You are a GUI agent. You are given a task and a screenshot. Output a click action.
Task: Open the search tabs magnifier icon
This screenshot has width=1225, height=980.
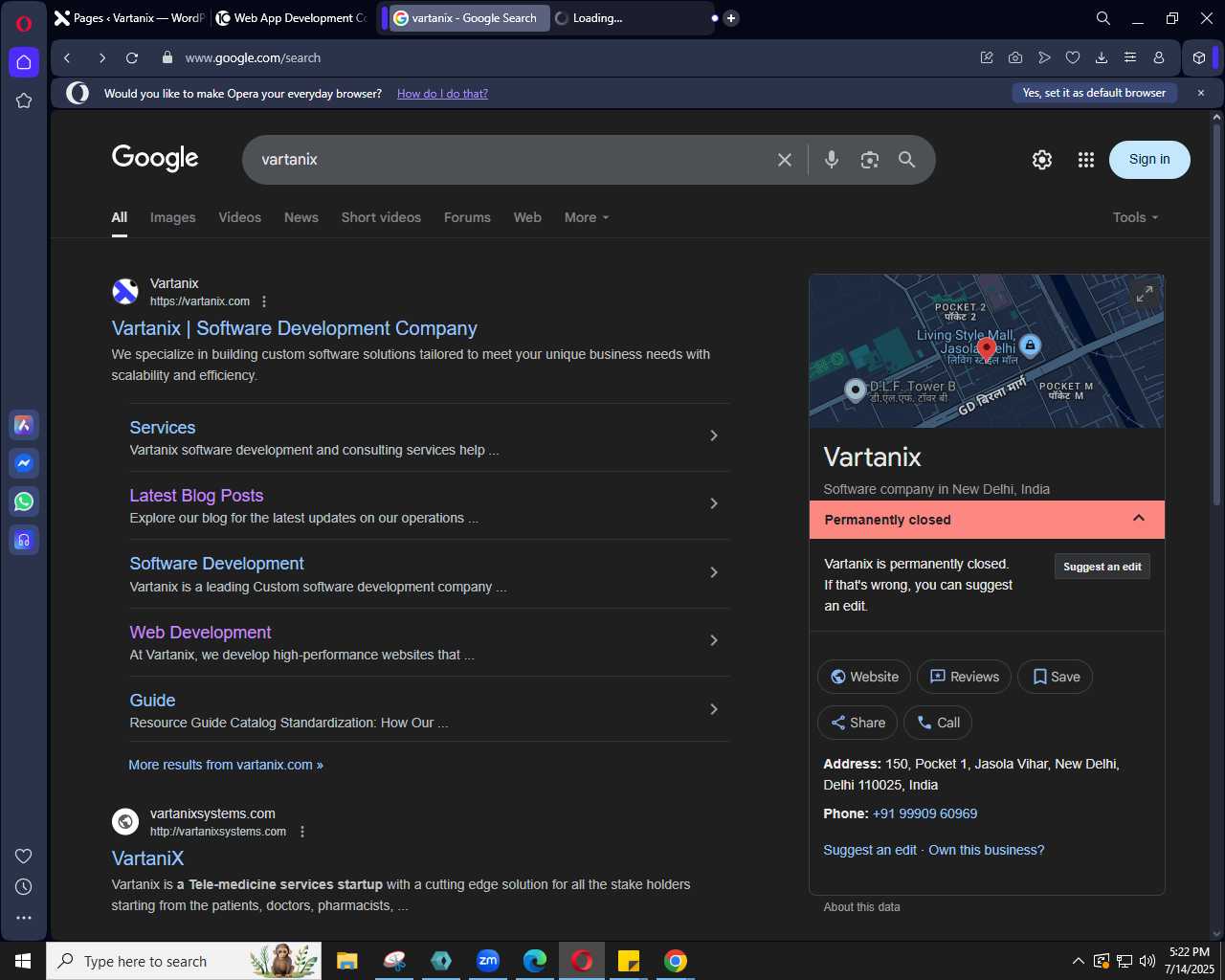pyautogui.click(x=1103, y=18)
